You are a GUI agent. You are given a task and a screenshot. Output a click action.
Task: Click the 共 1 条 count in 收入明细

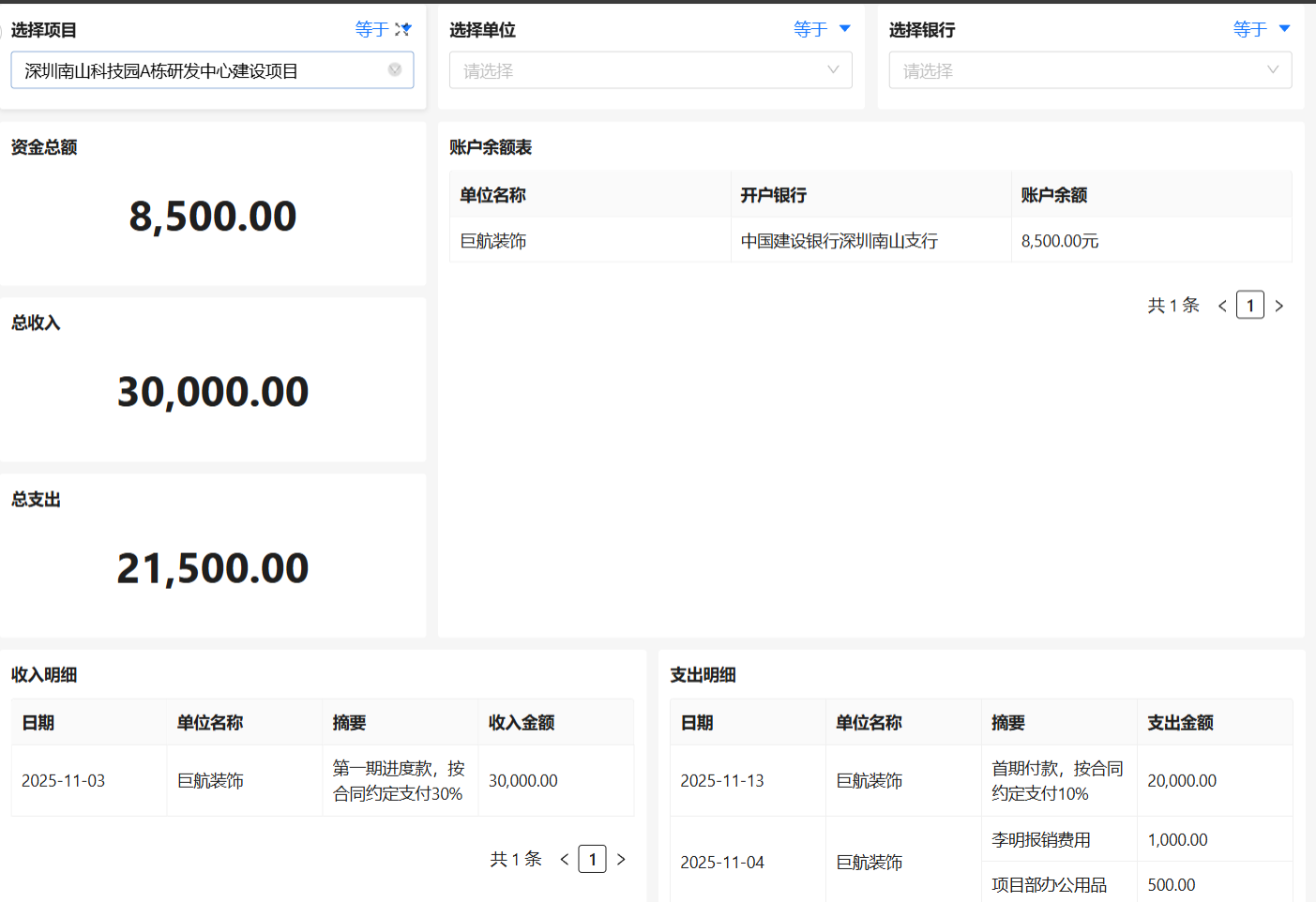pos(516,859)
